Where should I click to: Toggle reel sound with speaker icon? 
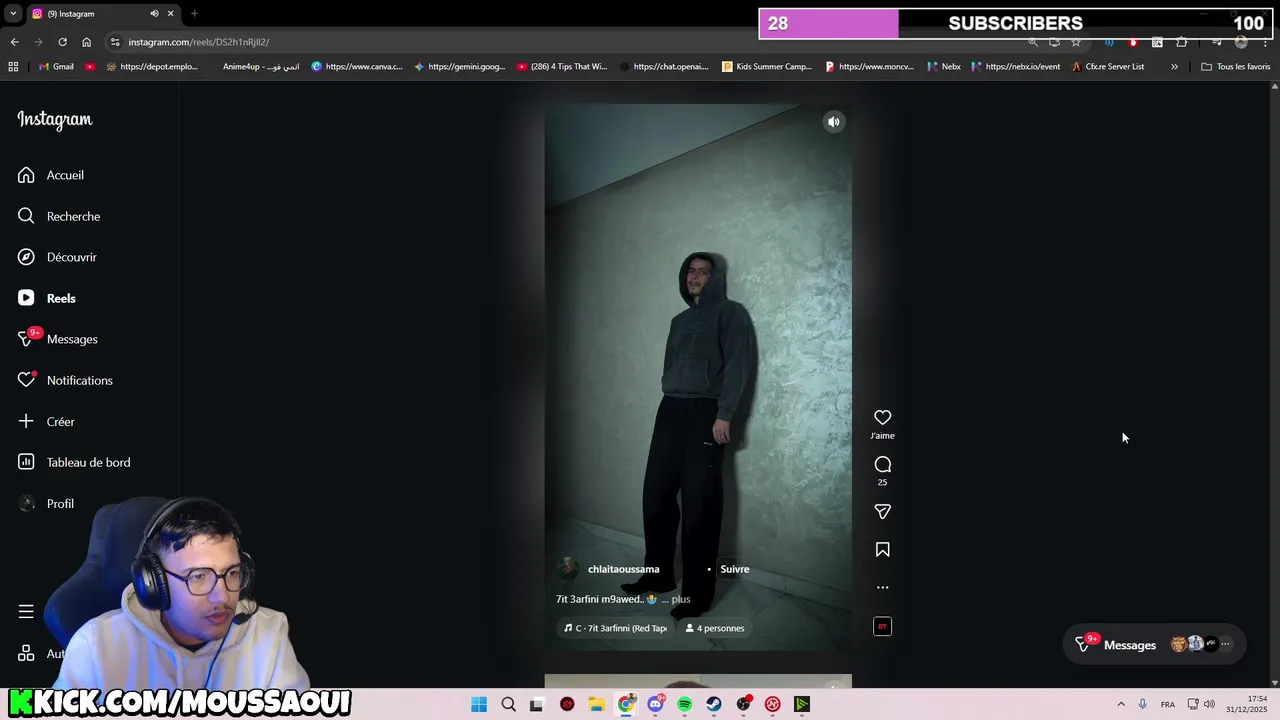click(x=833, y=122)
